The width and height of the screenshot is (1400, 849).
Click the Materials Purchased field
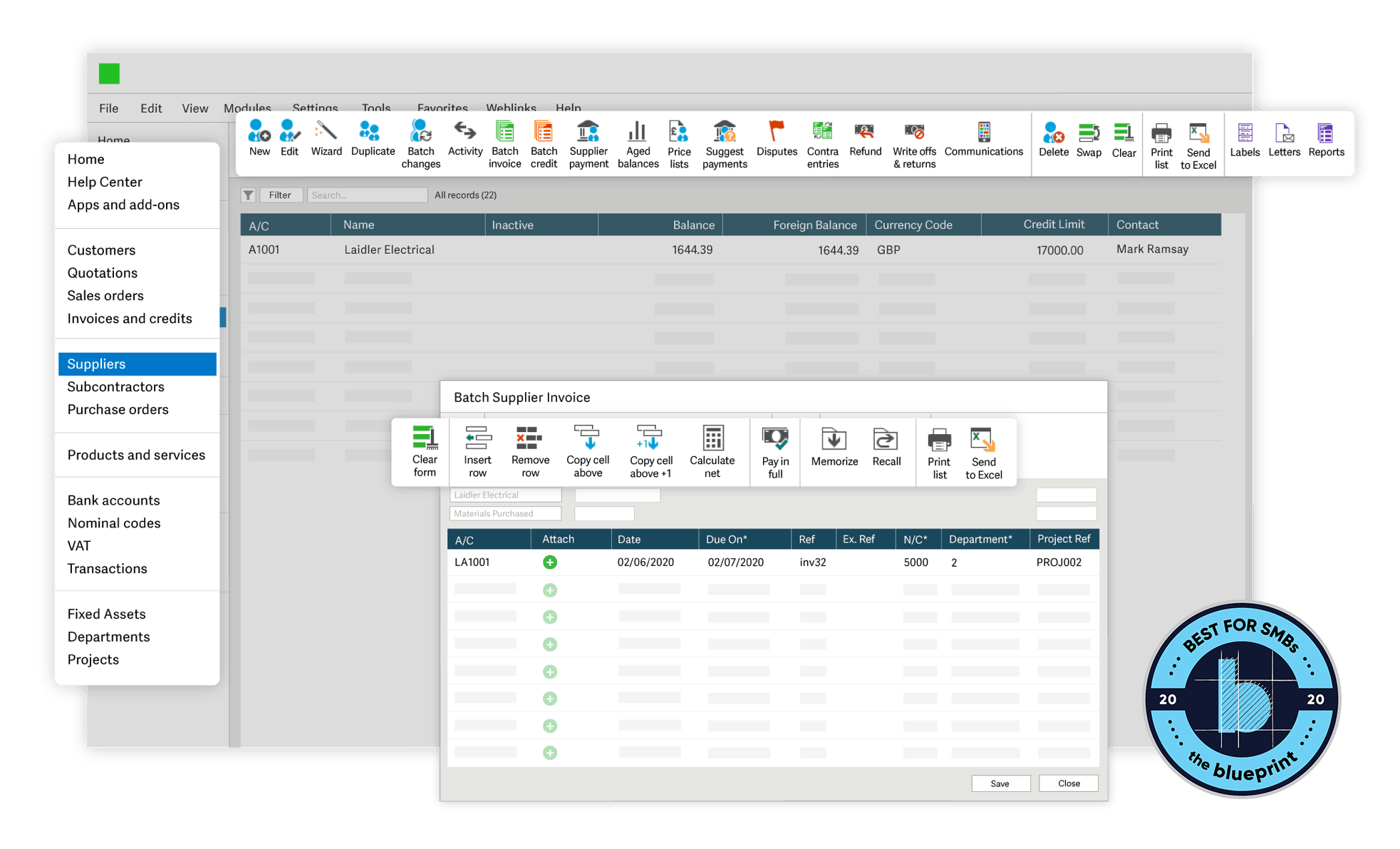click(505, 513)
